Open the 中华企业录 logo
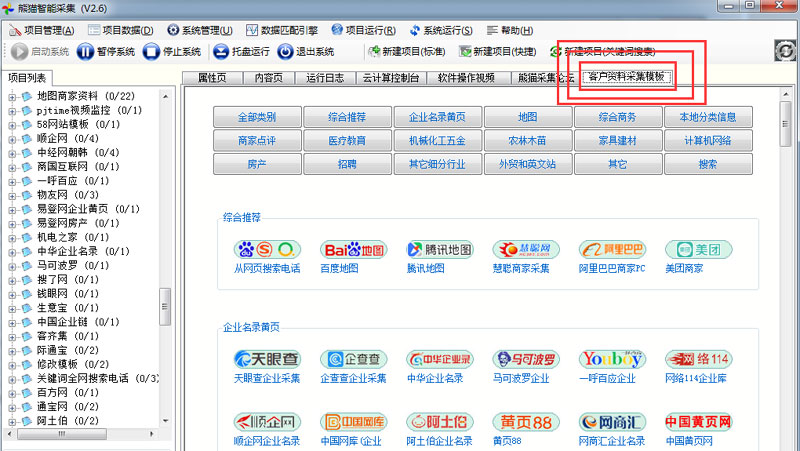Image resolution: width=800 pixels, height=451 pixels. (x=440, y=359)
